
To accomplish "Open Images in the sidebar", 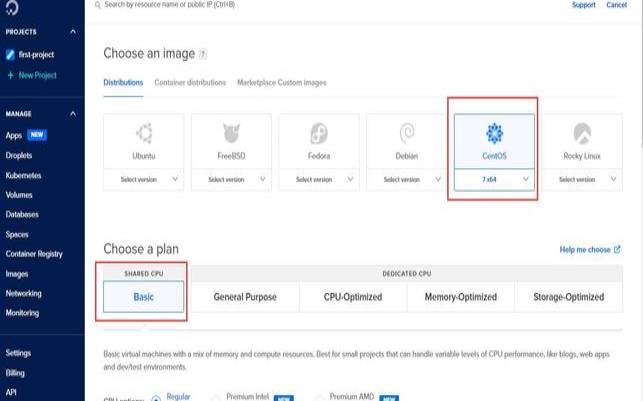I will pyautogui.click(x=17, y=274).
